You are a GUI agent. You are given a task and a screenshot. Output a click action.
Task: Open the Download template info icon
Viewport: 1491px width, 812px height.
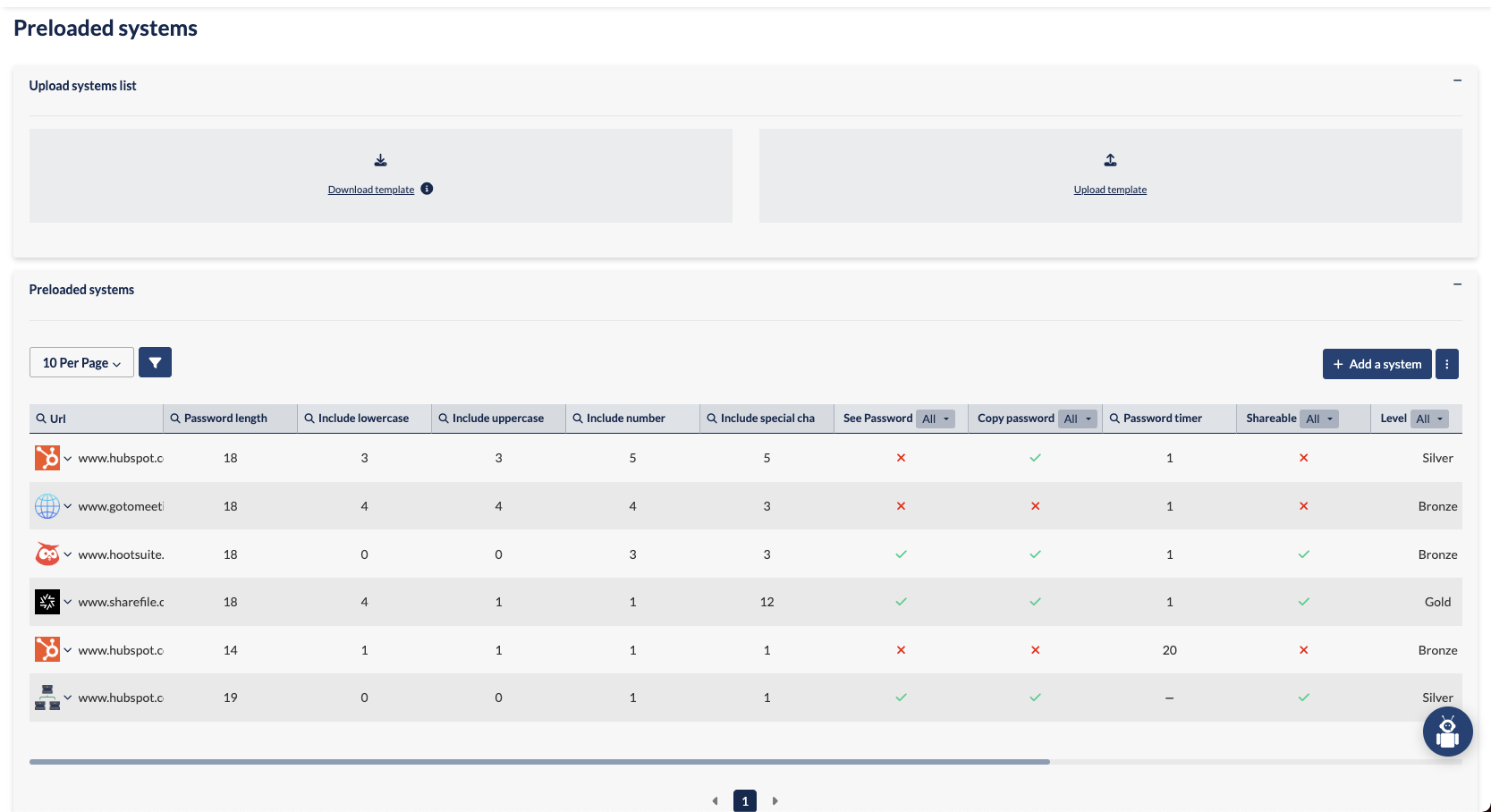[x=427, y=189]
